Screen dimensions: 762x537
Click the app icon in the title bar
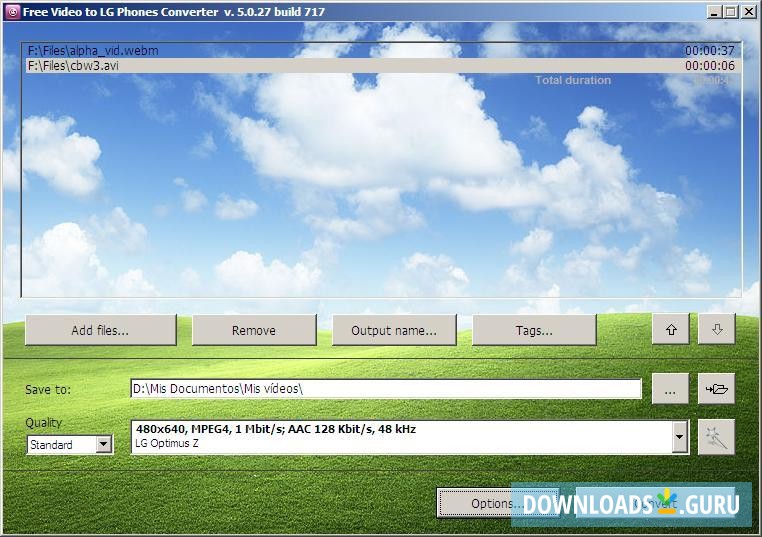pyautogui.click(x=12, y=12)
